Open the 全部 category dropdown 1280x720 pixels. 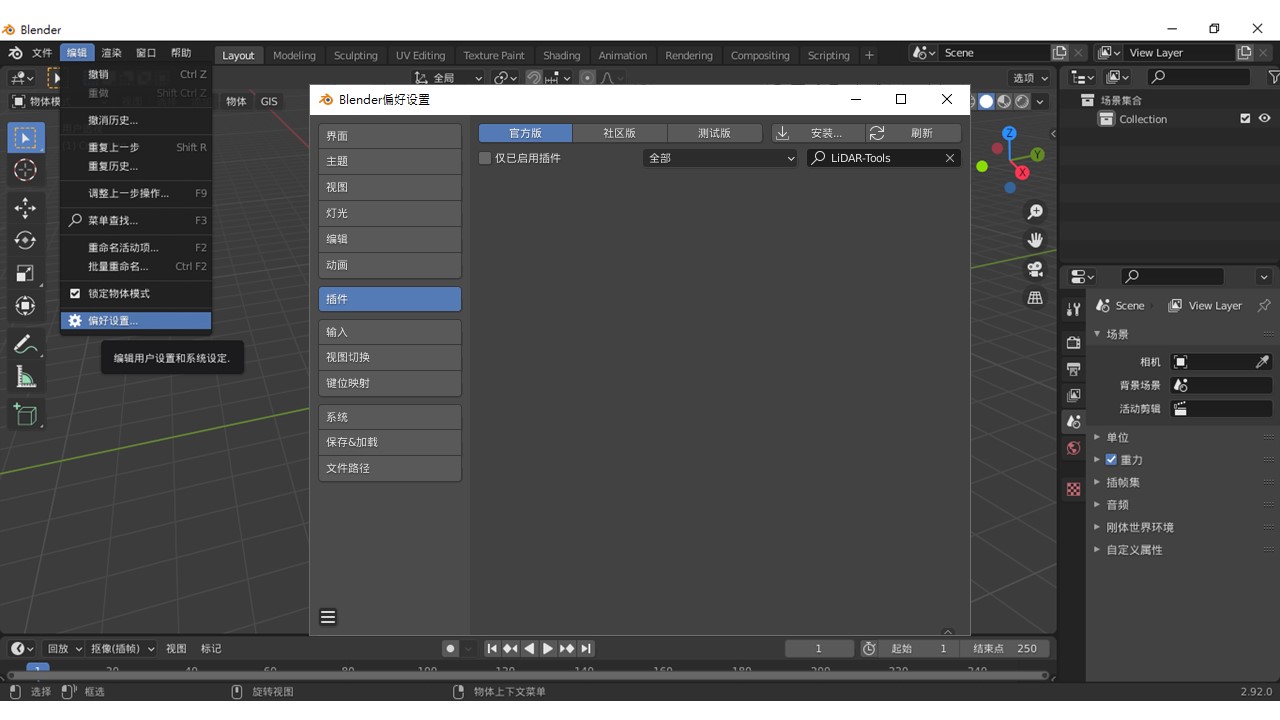720,158
